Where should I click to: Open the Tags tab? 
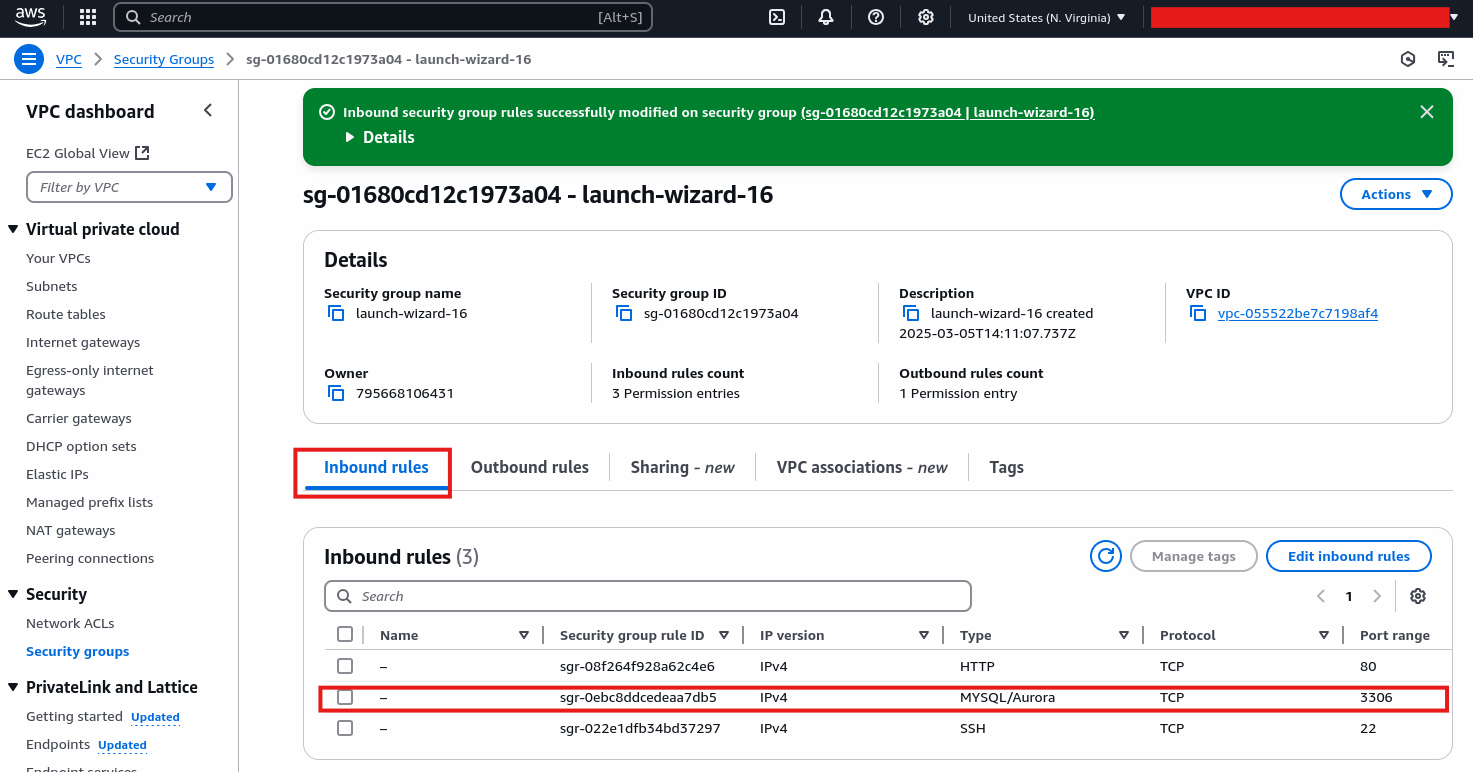point(1006,467)
